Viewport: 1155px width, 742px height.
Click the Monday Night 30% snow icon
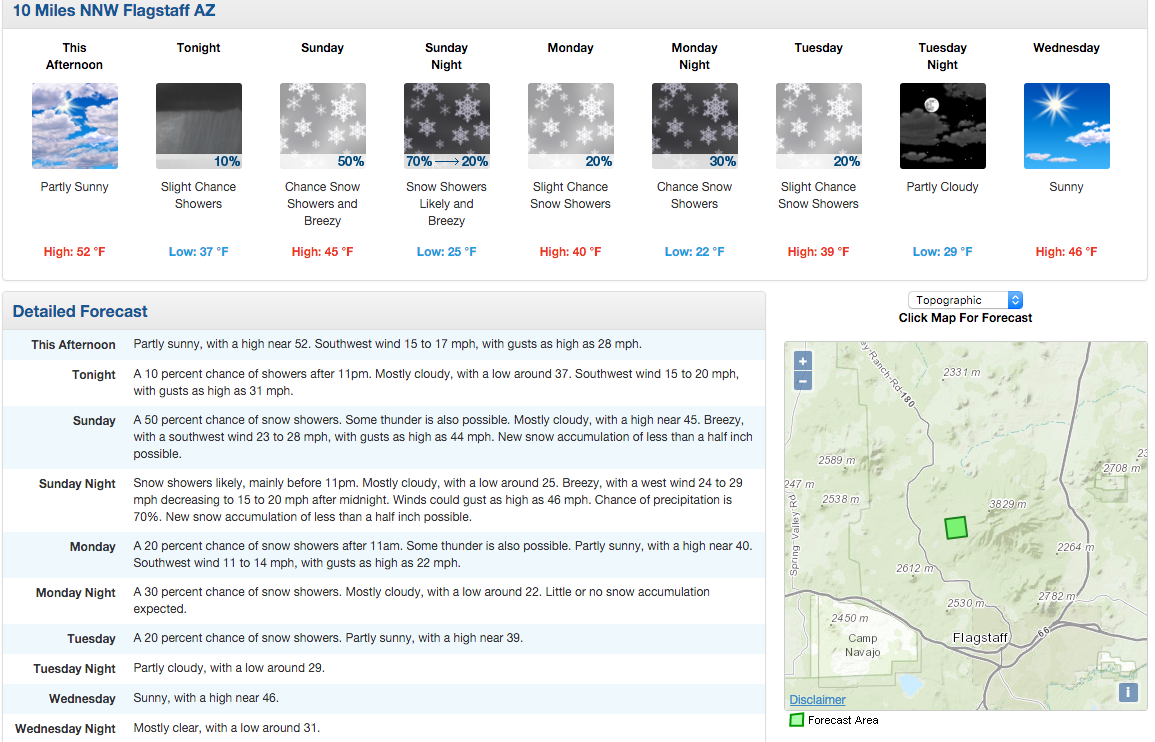(695, 126)
